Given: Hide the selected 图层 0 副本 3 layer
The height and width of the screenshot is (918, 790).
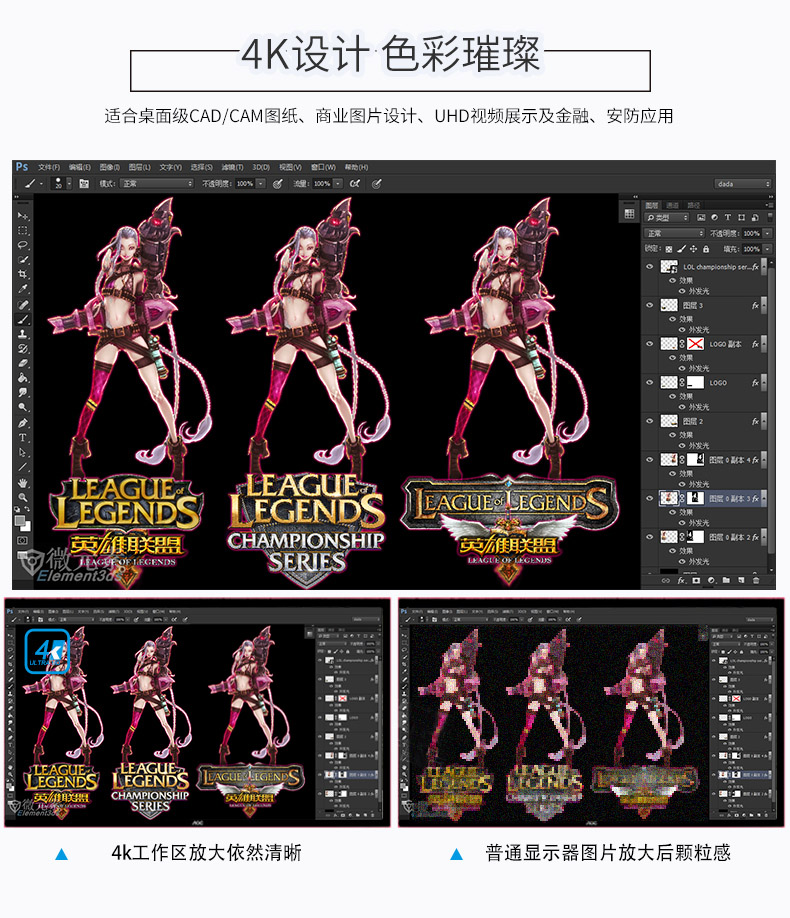Looking at the screenshot, I should pos(649,498).
